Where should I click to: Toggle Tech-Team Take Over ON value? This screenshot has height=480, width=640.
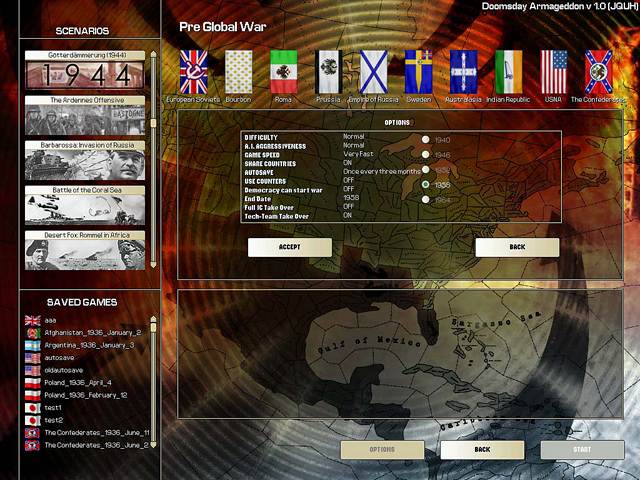coord(348,215)
